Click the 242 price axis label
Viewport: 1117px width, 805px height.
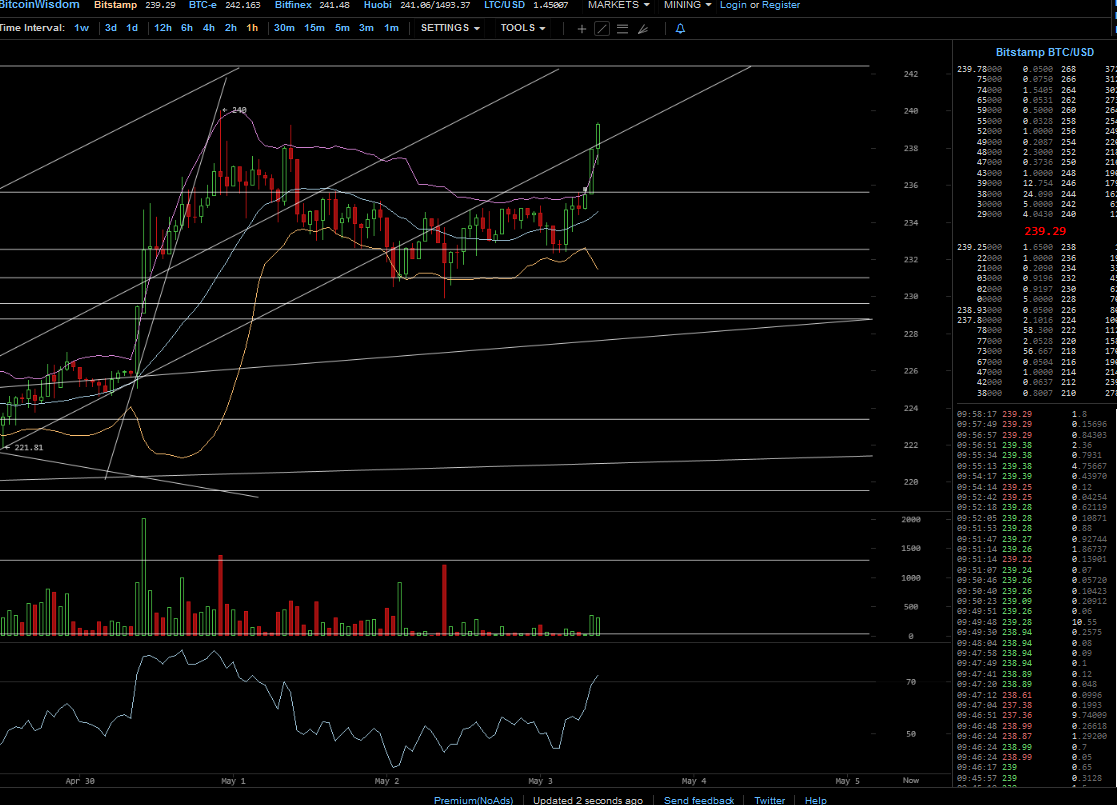910,74
